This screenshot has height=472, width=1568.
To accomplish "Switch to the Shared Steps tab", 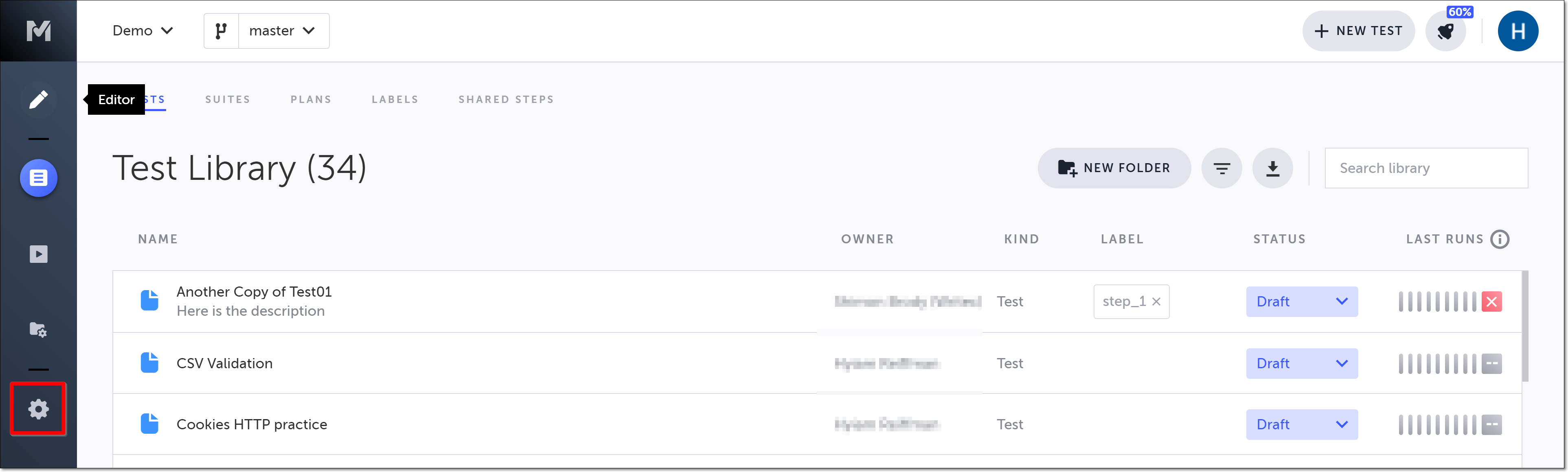I will 506,100.
